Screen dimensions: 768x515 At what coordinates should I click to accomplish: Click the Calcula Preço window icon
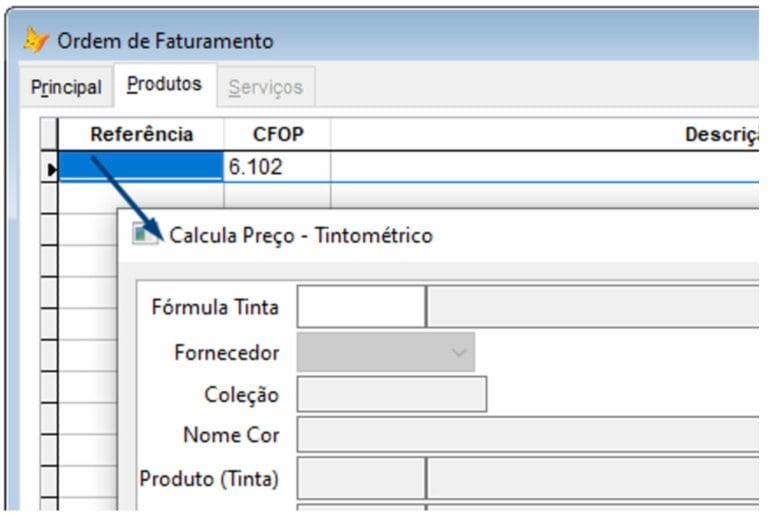(145, 234)
